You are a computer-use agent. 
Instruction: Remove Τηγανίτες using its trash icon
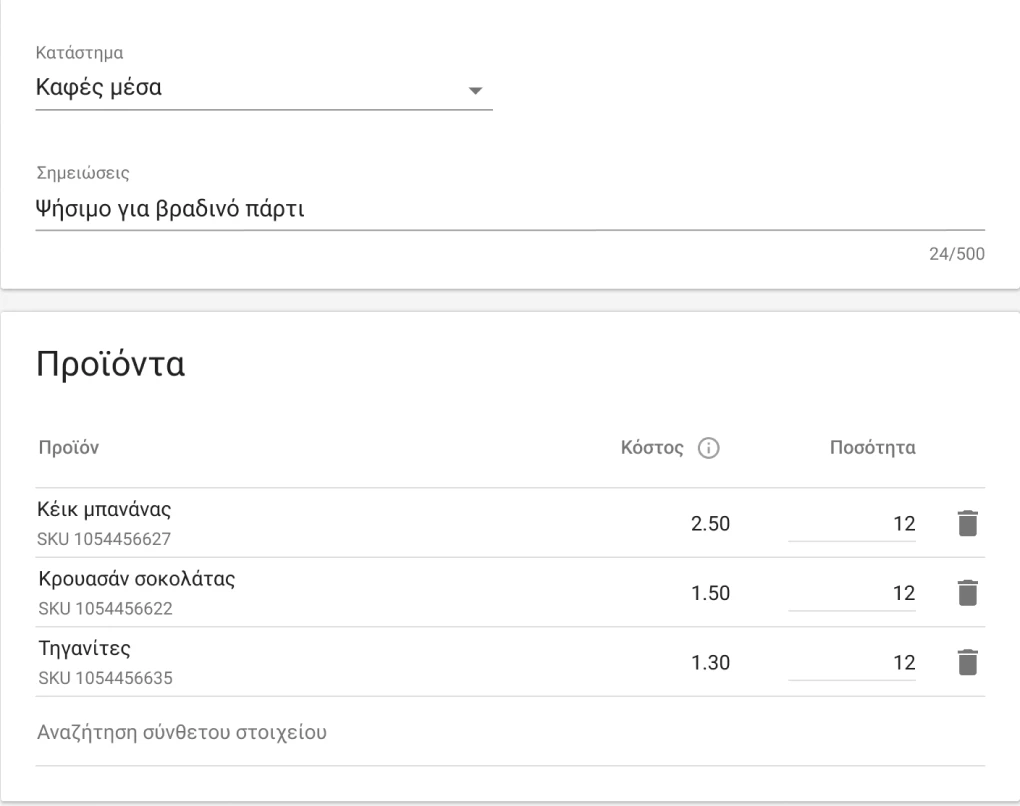click(965, 662)
